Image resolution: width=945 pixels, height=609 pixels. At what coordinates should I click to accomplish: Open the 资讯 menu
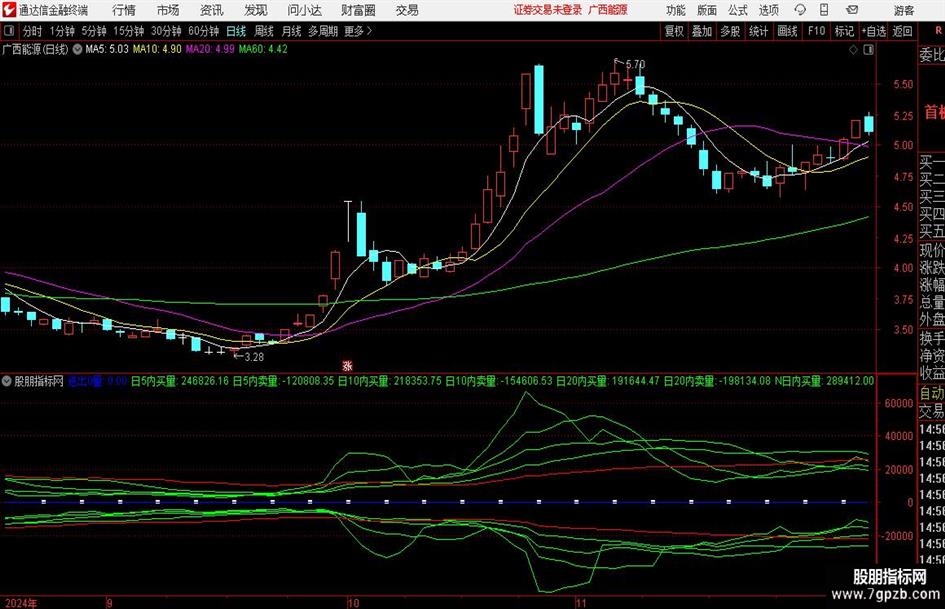click(x=212, y=10)
